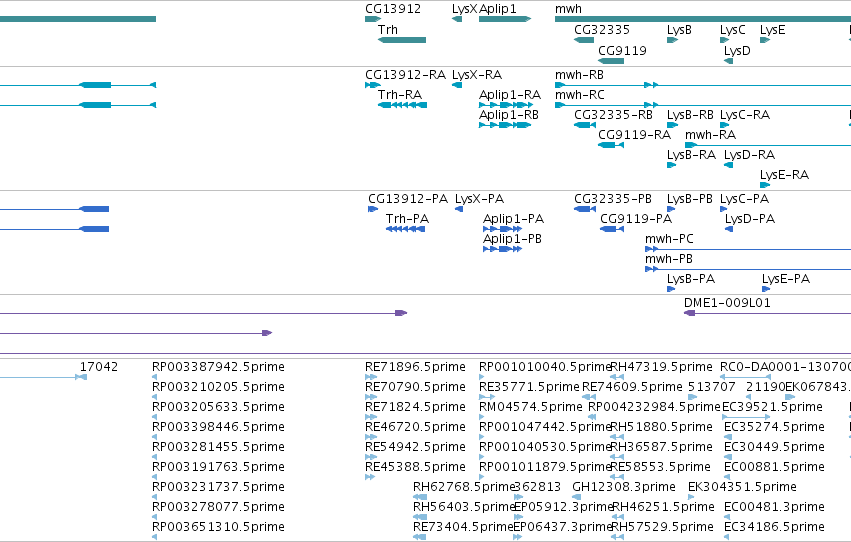Image resolution: width=851 pixels, height=542 pixels.
Task: Open the LysC-PA protein label
Action: [745, 199]
